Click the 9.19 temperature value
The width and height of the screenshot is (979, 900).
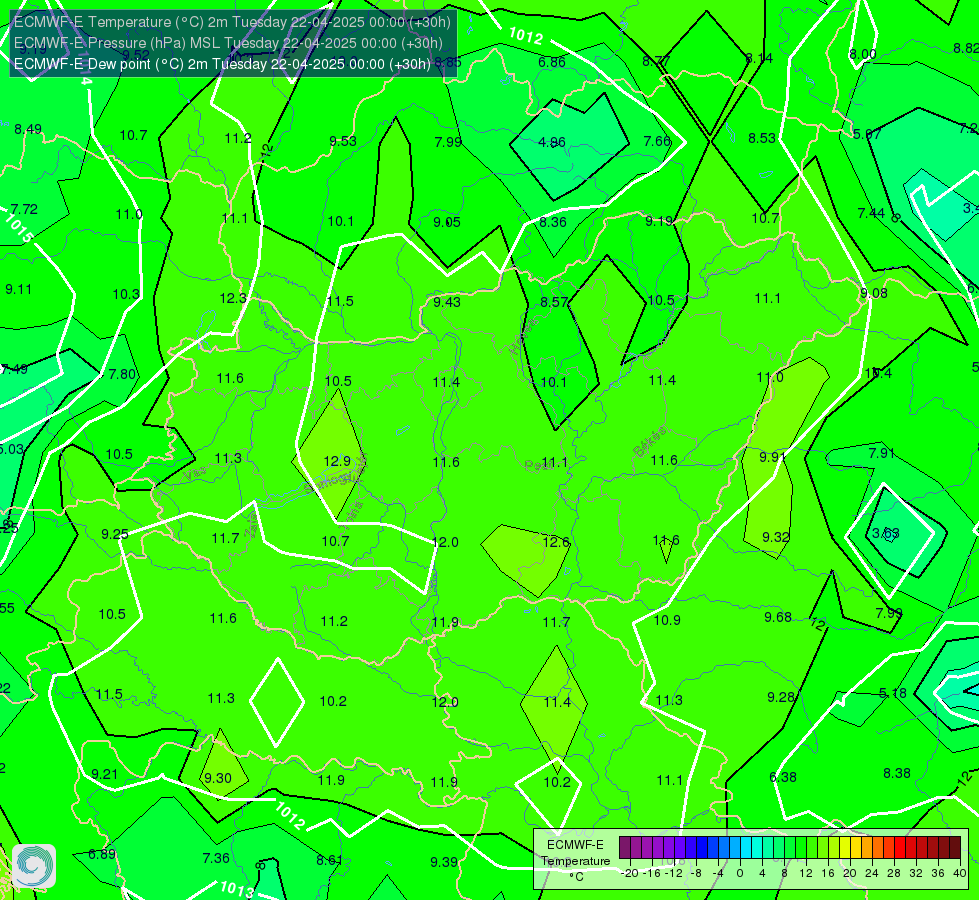click(x=659, y=221)
